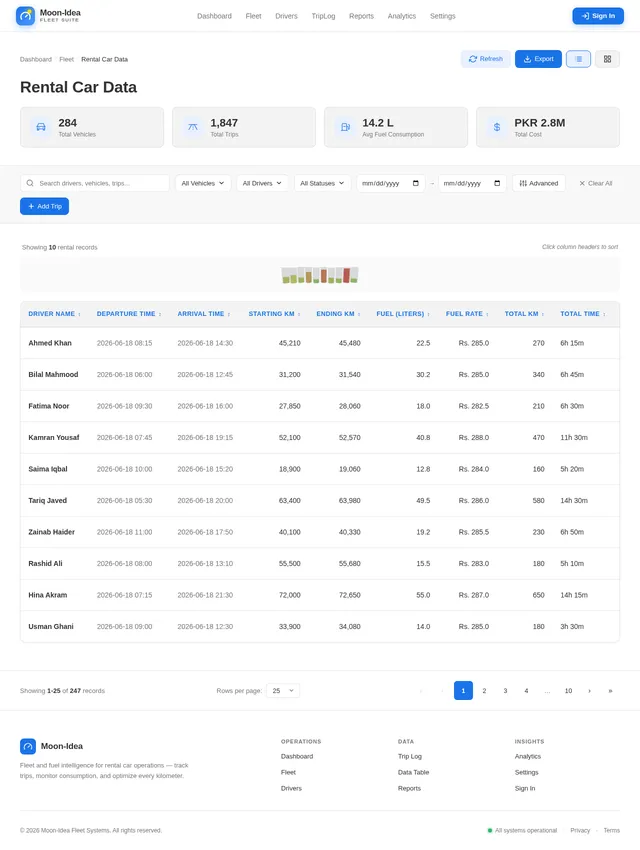Open the Analytics nav item

(x=402, y=16)
